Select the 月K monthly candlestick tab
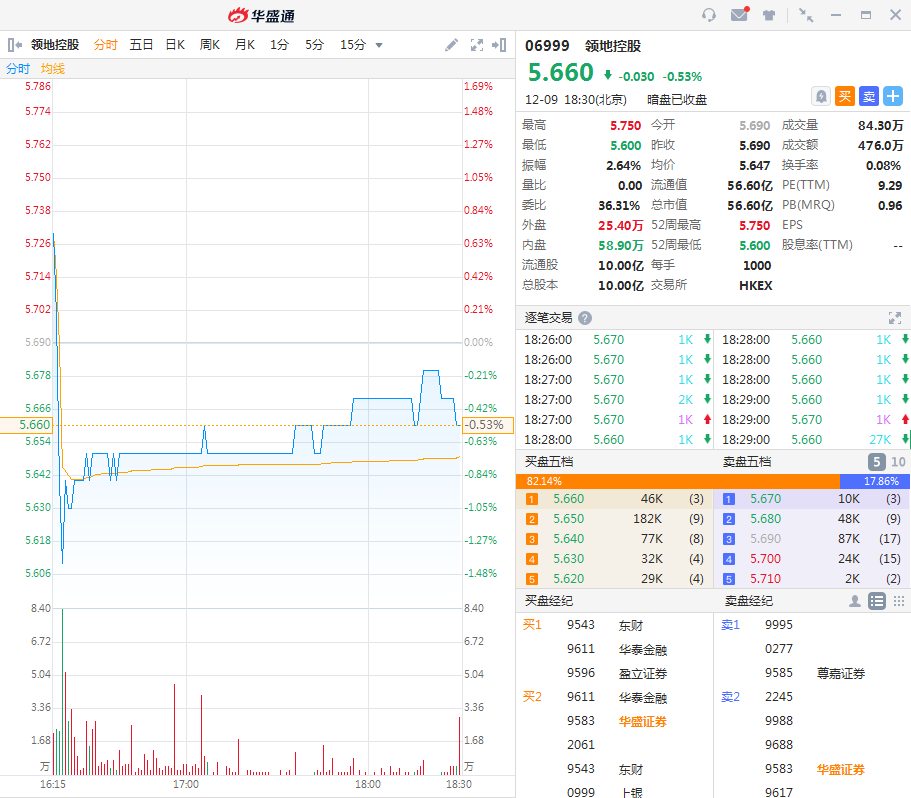Image resolution: width=911 pixels, height=798 pixels. 245,45
